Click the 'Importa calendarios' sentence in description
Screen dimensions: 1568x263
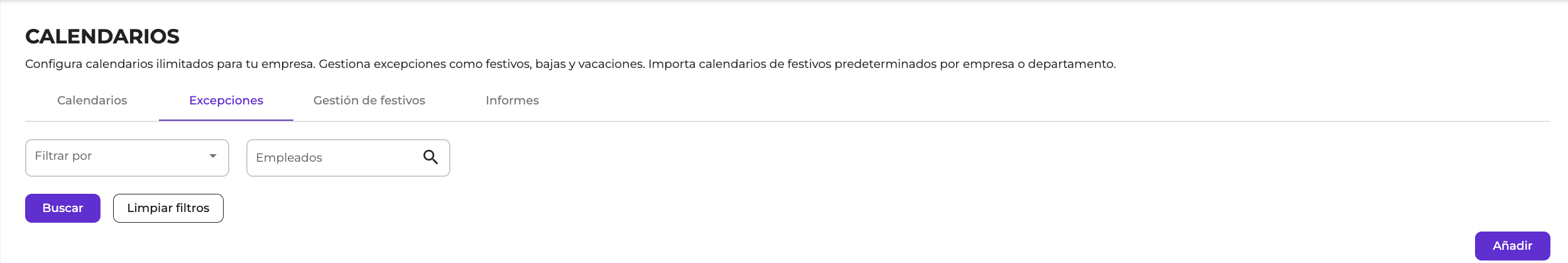(x=879, y=64)
